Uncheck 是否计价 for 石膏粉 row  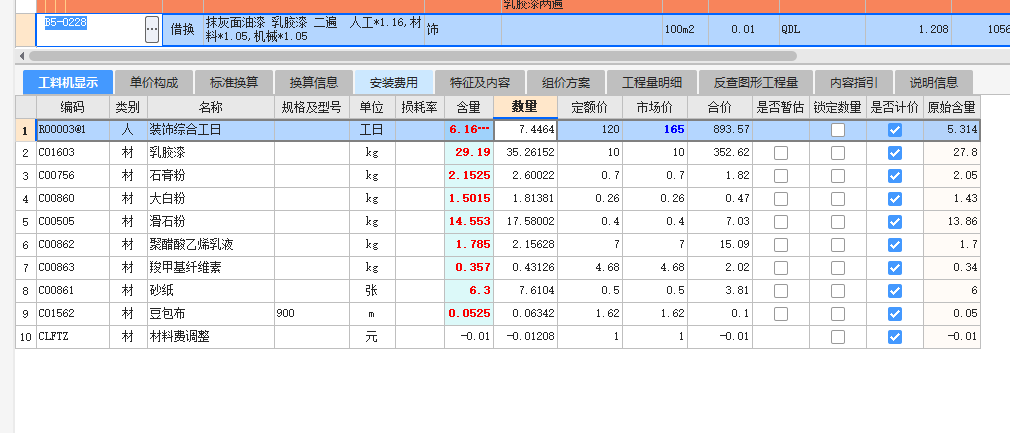894,175
